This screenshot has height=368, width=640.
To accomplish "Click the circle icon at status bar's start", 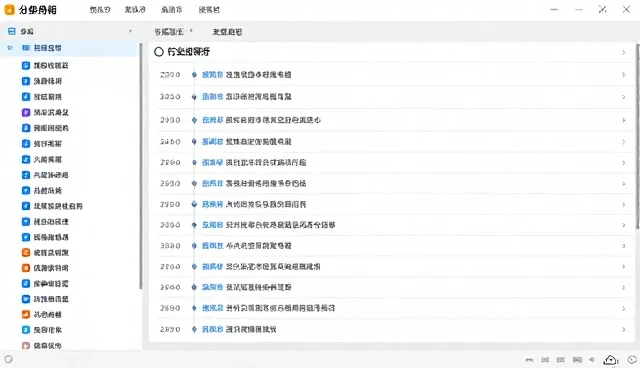I will (9, 359).
